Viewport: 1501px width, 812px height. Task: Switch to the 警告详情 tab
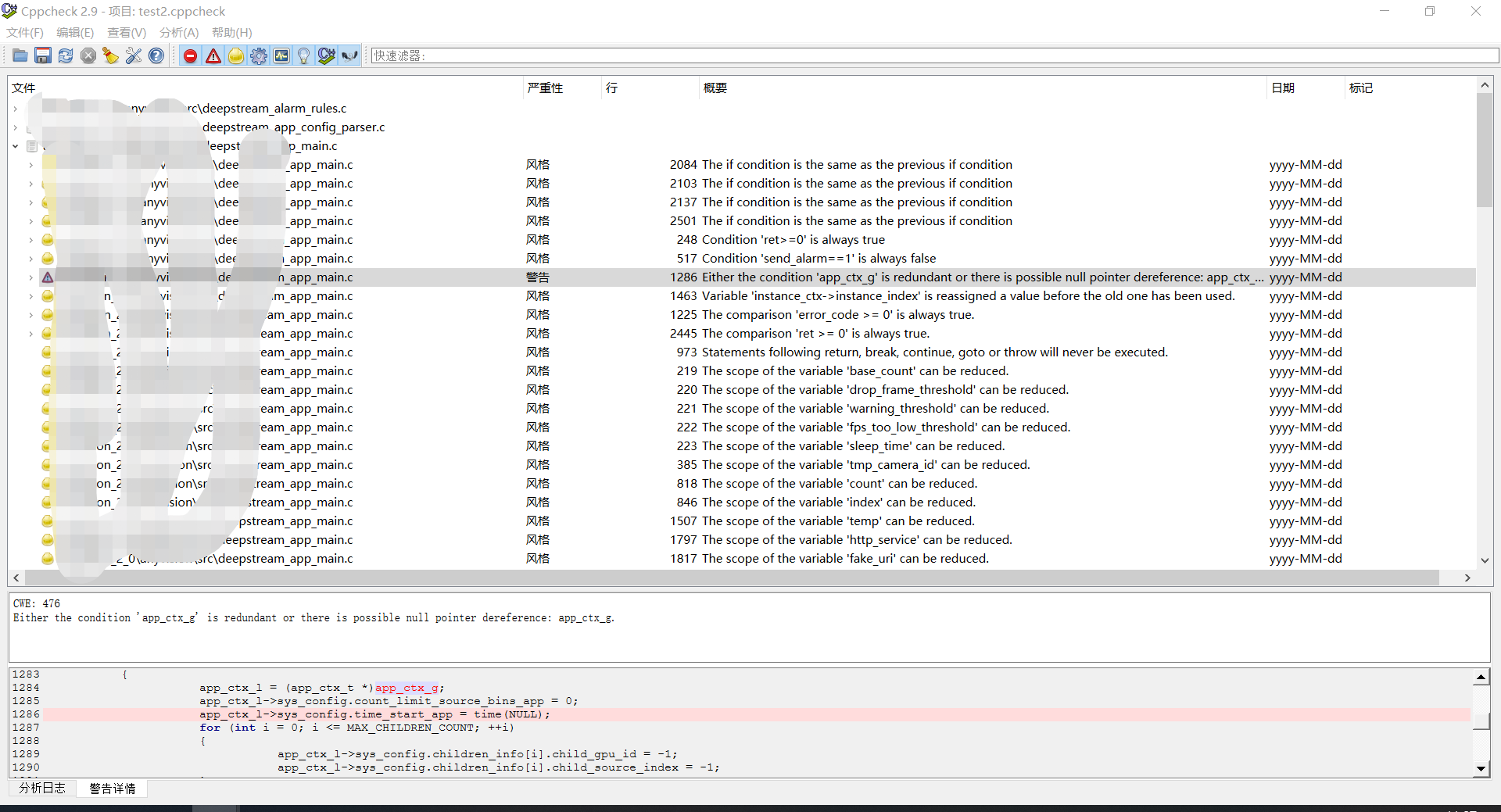pyautogui.click(x=113, y=788)
